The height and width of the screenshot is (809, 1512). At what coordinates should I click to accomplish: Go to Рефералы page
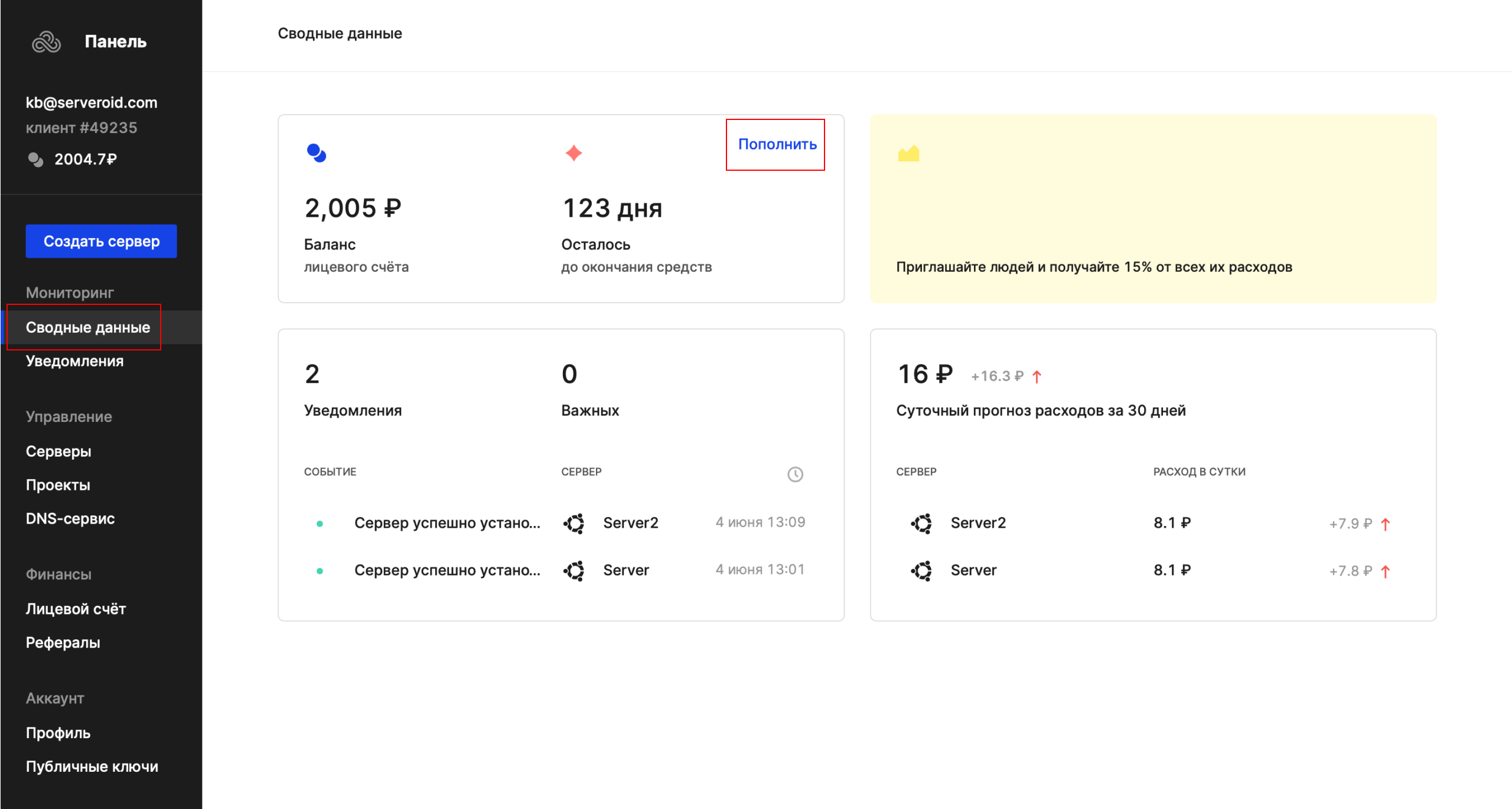coord(63,643)
